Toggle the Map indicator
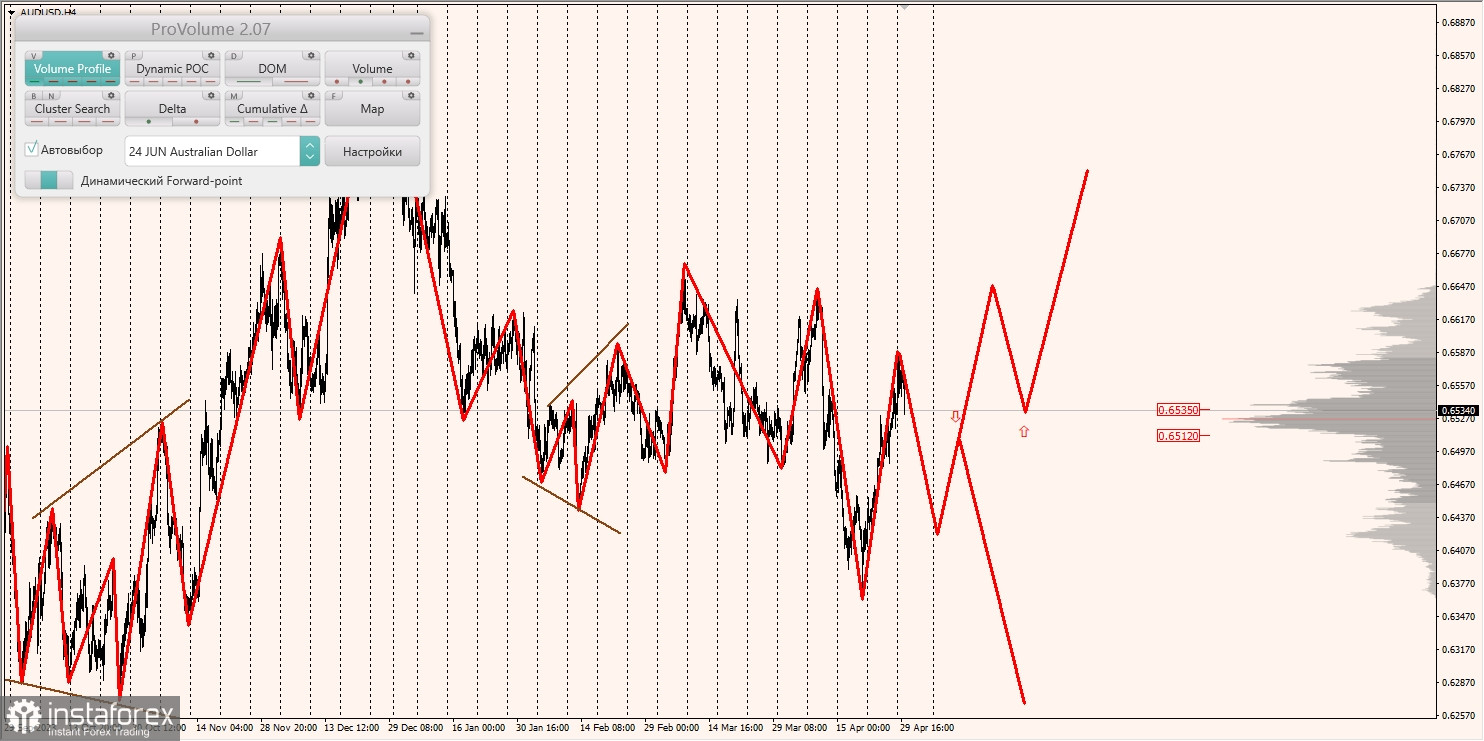This screenshot has height=741, width=1484. coord(372,109)
